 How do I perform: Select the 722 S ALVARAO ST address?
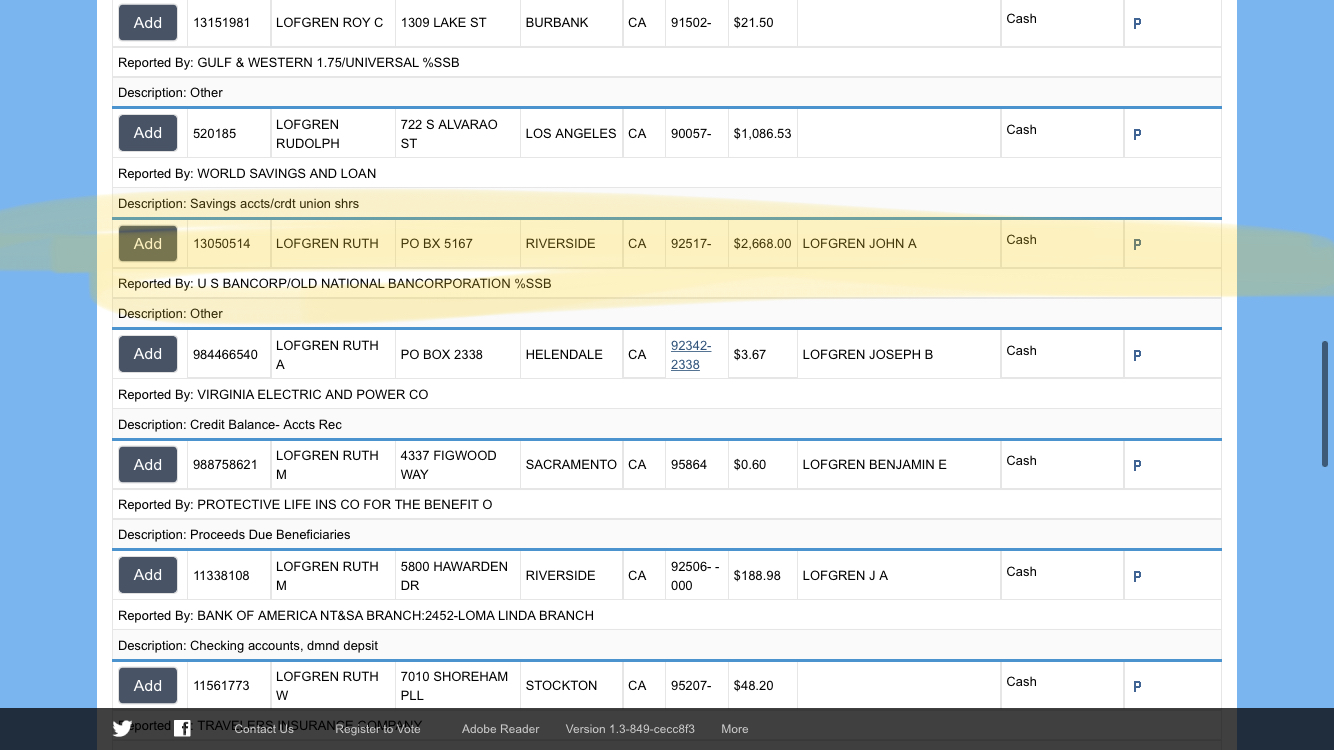pyautogui.click(x=449, y=134)
